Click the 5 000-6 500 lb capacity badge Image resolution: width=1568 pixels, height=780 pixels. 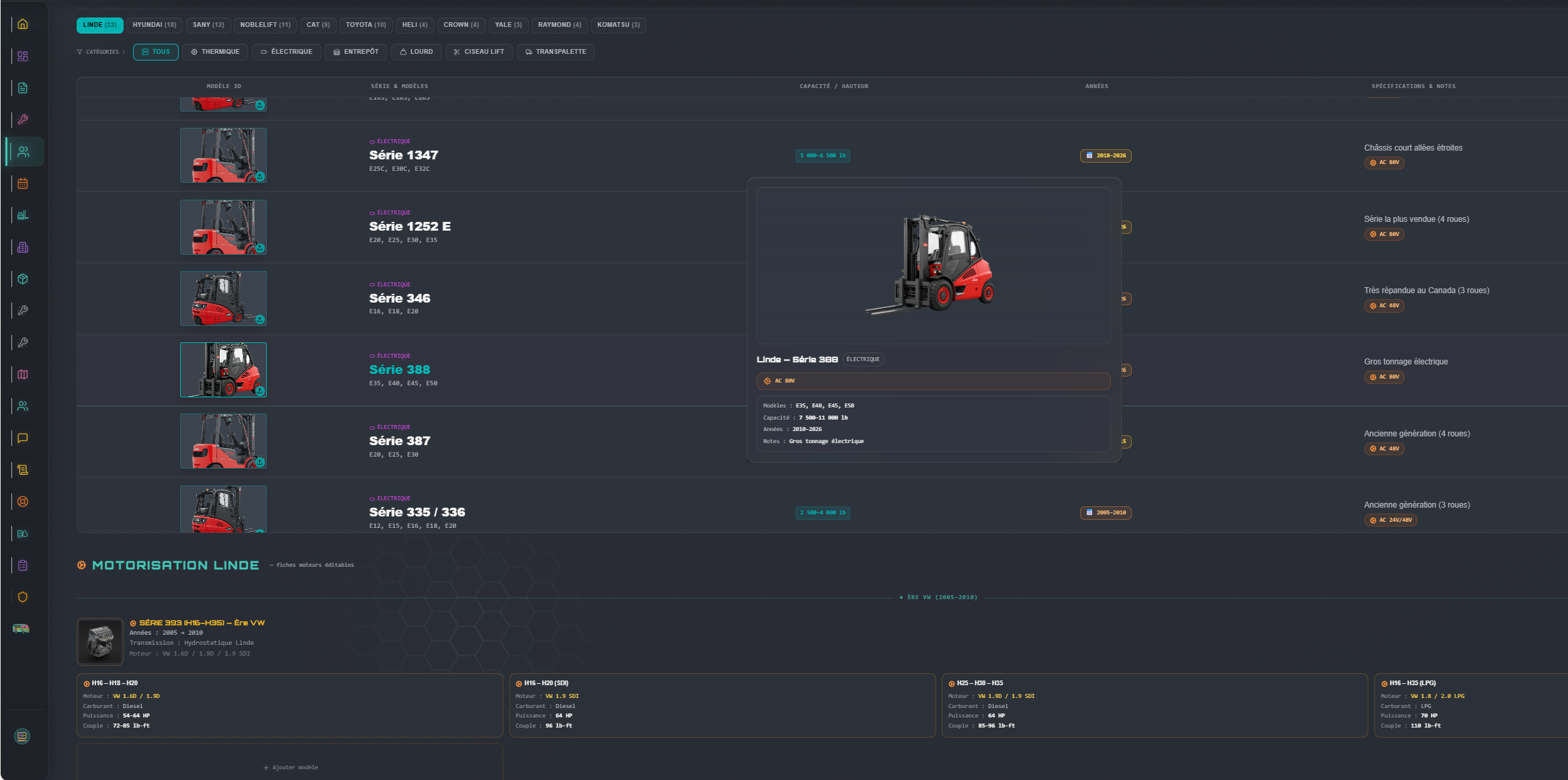click(823, 156)
